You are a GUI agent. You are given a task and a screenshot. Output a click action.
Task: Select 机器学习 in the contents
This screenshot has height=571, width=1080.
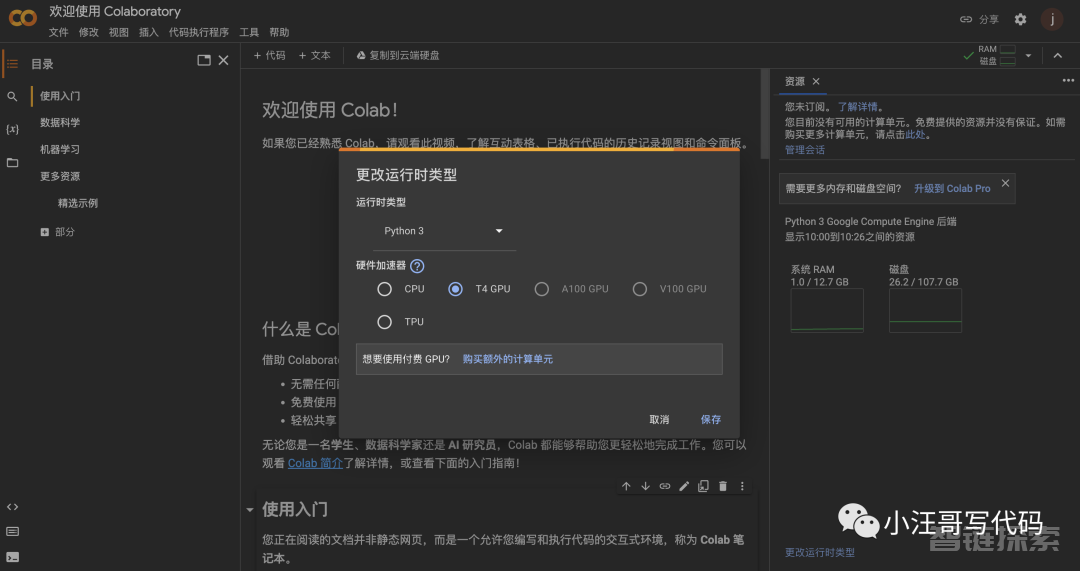coord(60,149)
